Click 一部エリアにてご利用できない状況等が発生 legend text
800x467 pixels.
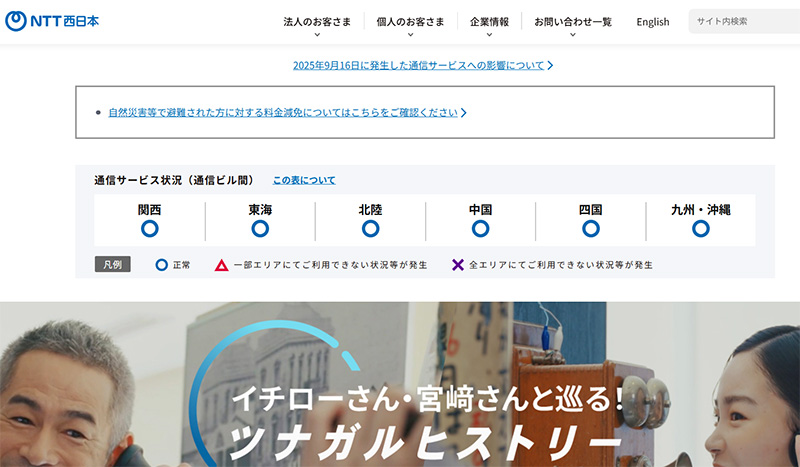[x=330, y=265]
